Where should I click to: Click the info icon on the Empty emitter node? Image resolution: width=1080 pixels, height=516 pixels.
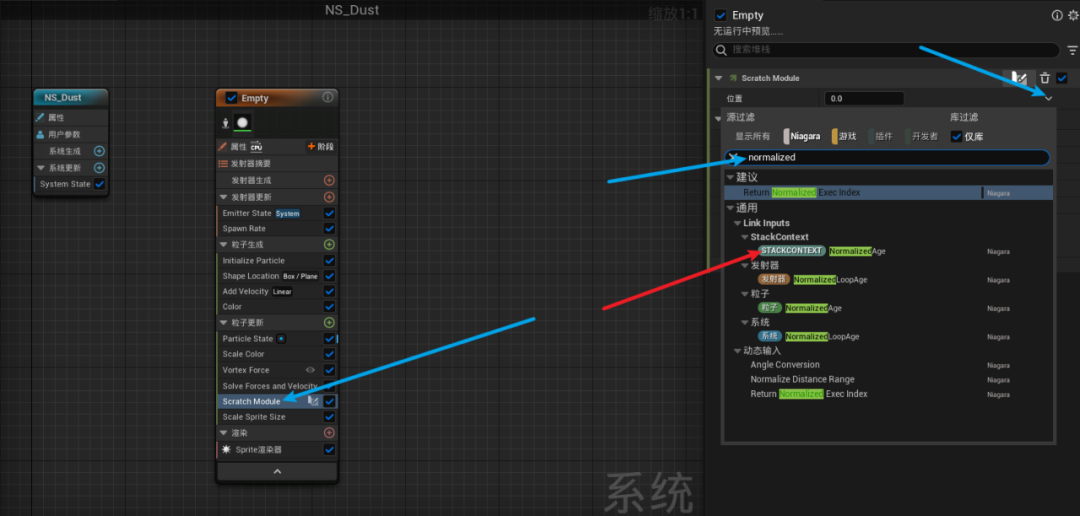coord(328,98)
